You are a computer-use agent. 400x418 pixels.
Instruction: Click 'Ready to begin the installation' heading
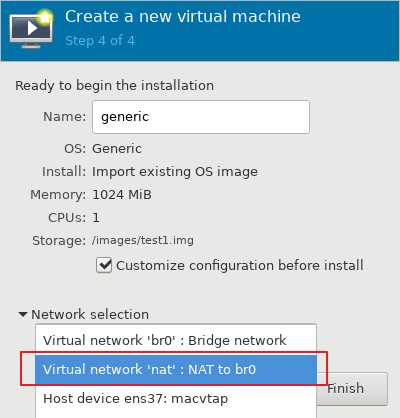(x=114, y=86)
